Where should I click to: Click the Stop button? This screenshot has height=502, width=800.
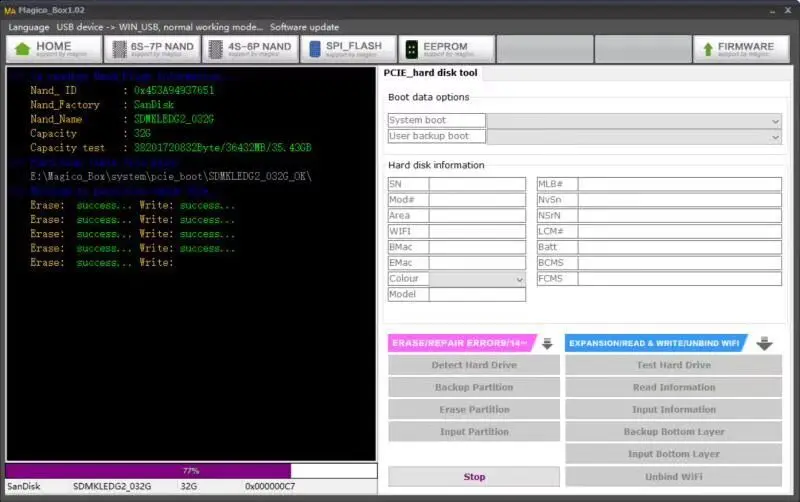474,476
